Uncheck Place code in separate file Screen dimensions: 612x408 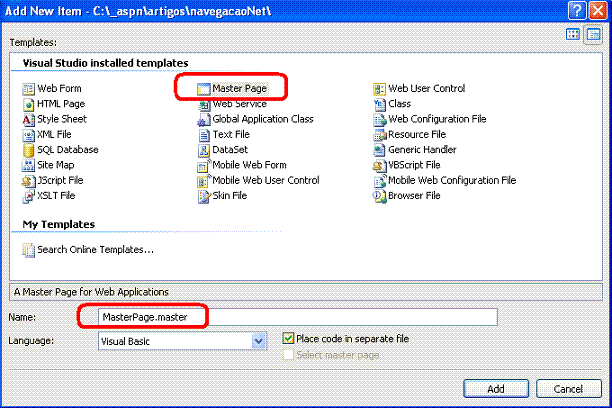tap(288, 338)
